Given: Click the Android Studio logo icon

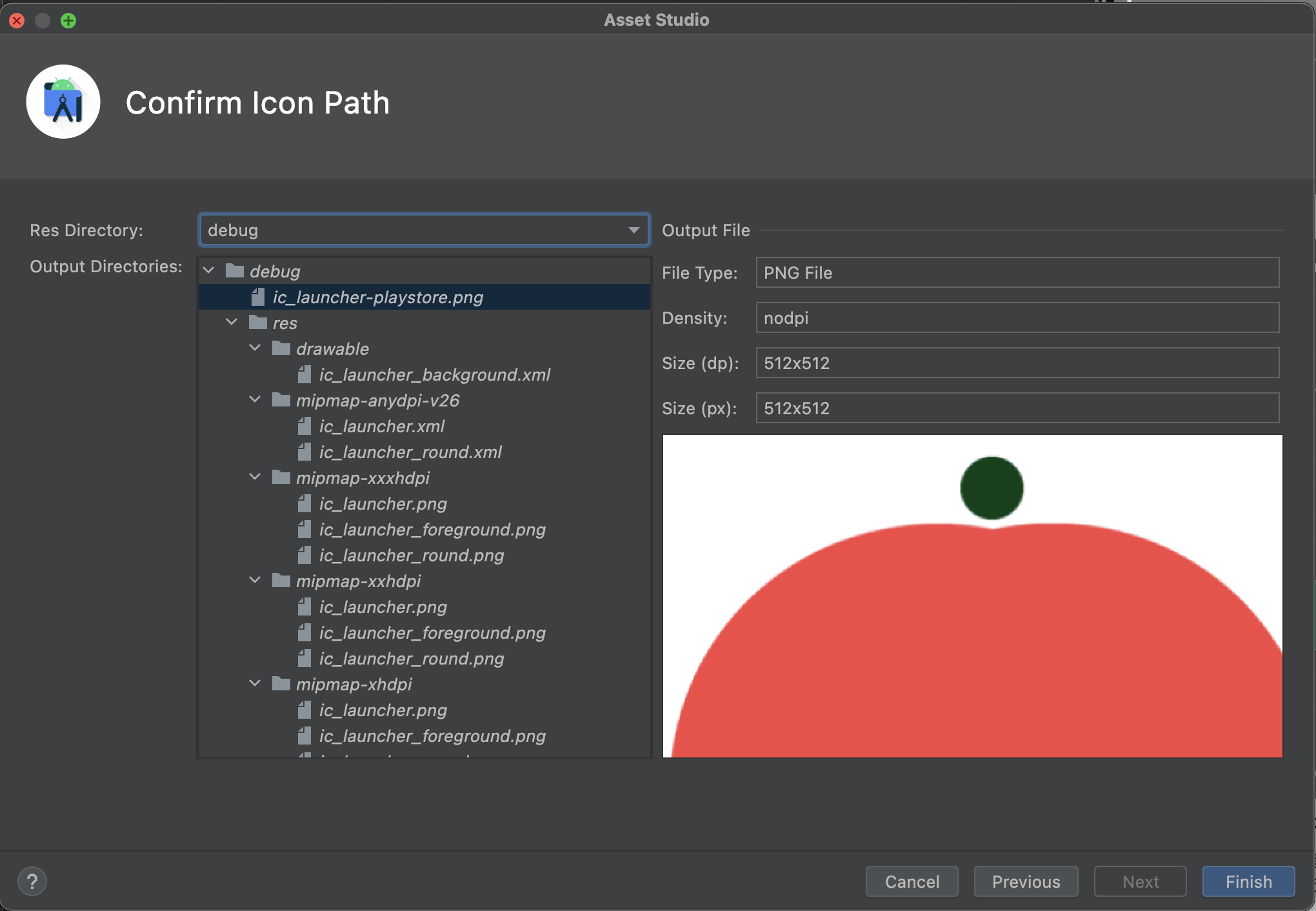Looking at the screenshot, I should pos(63,102).
